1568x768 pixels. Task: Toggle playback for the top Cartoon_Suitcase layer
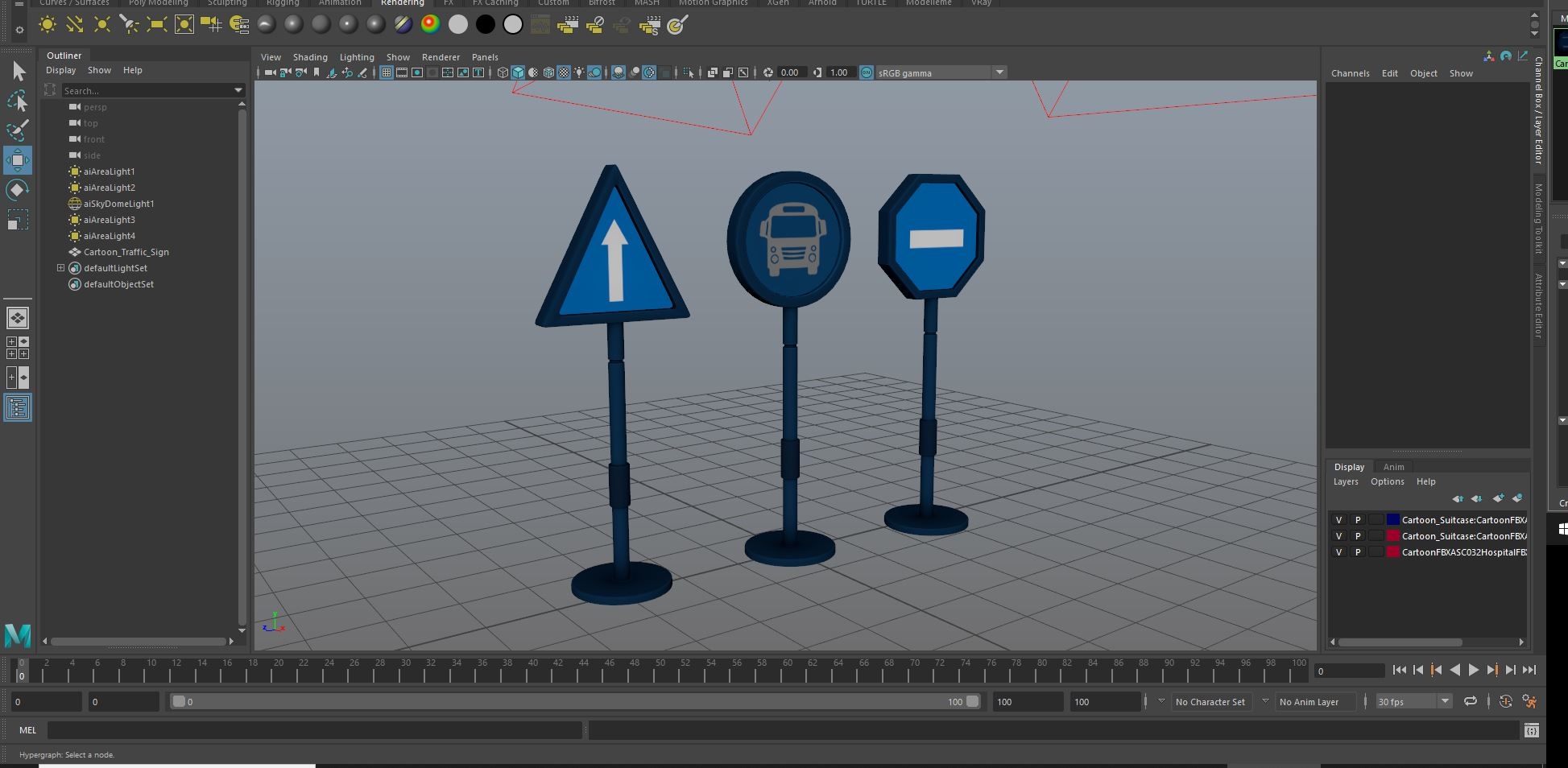point(1356,520)
